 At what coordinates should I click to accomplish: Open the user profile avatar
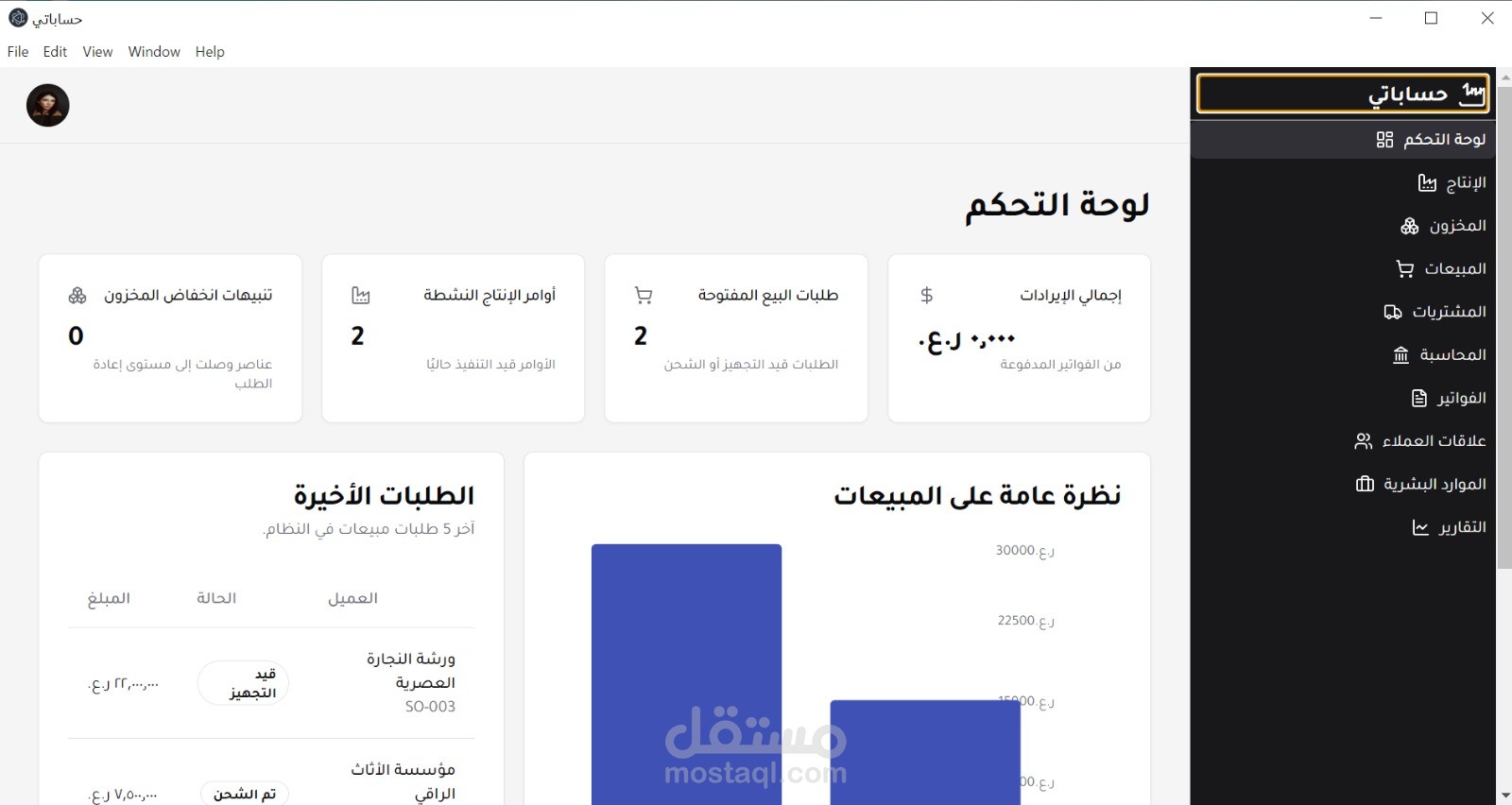tap(48, 105)
